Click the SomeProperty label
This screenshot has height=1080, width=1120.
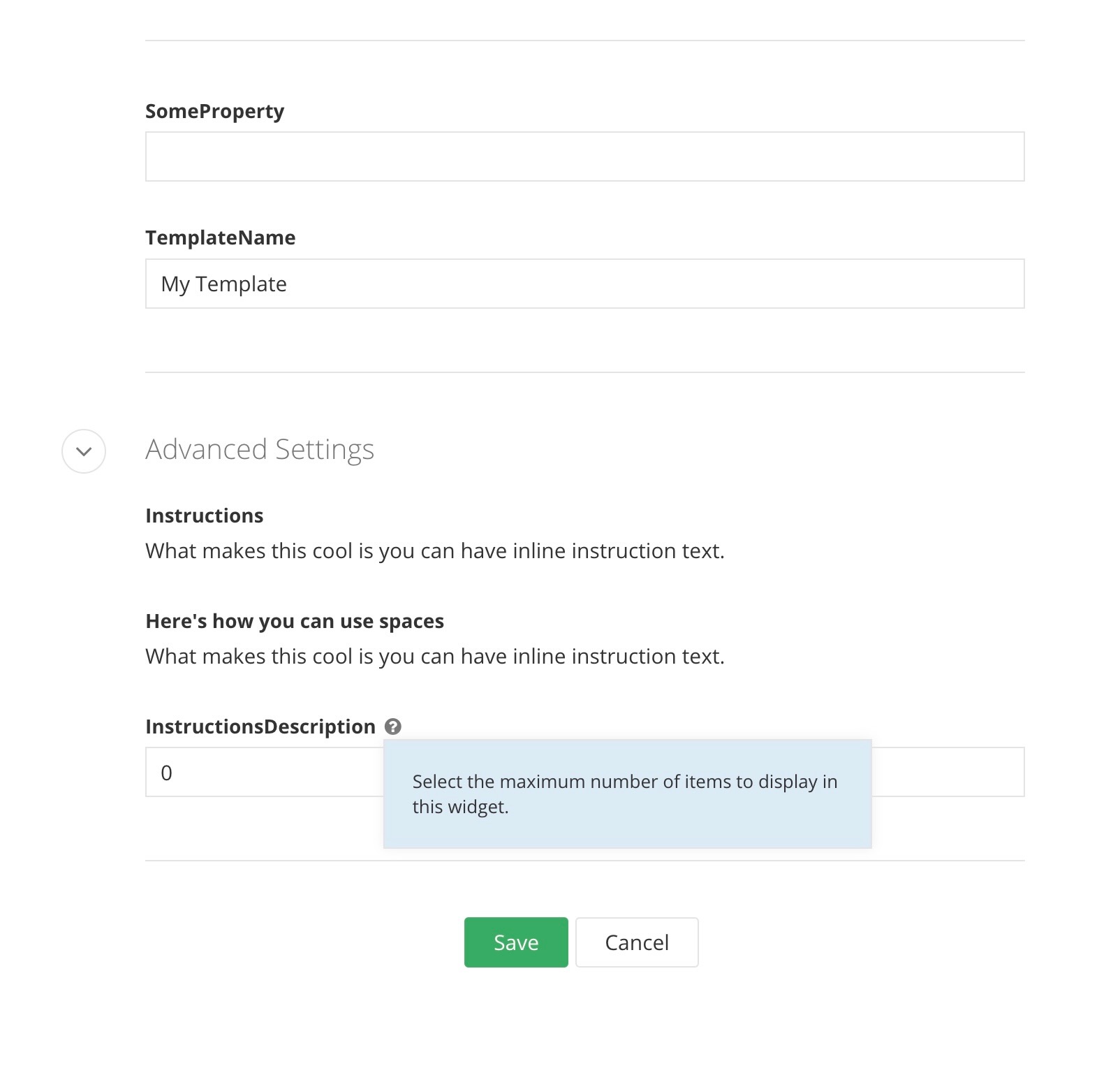(214, 112)
